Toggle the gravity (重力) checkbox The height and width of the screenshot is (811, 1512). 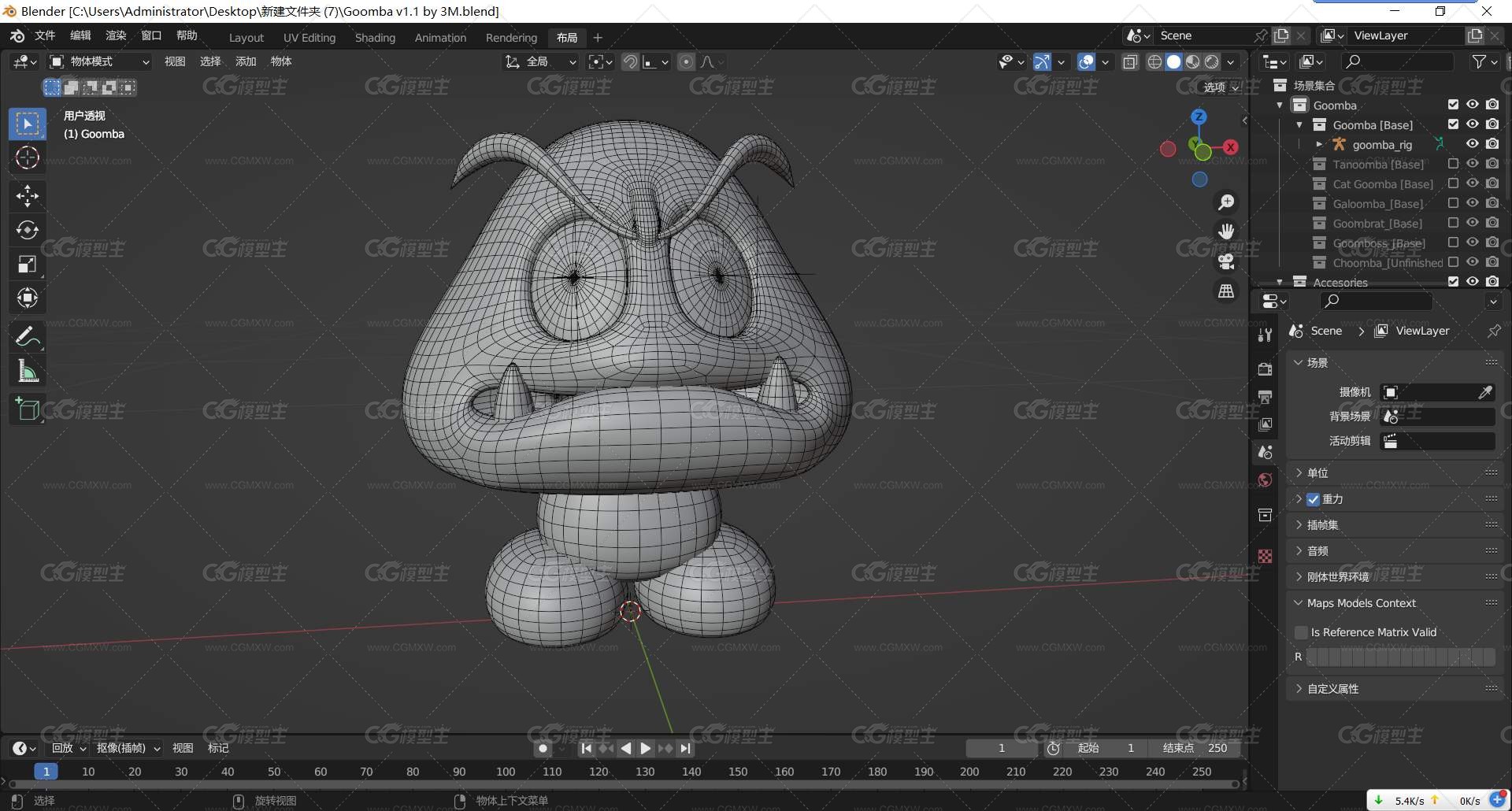pyautogui.click(x=1313, y=499)
